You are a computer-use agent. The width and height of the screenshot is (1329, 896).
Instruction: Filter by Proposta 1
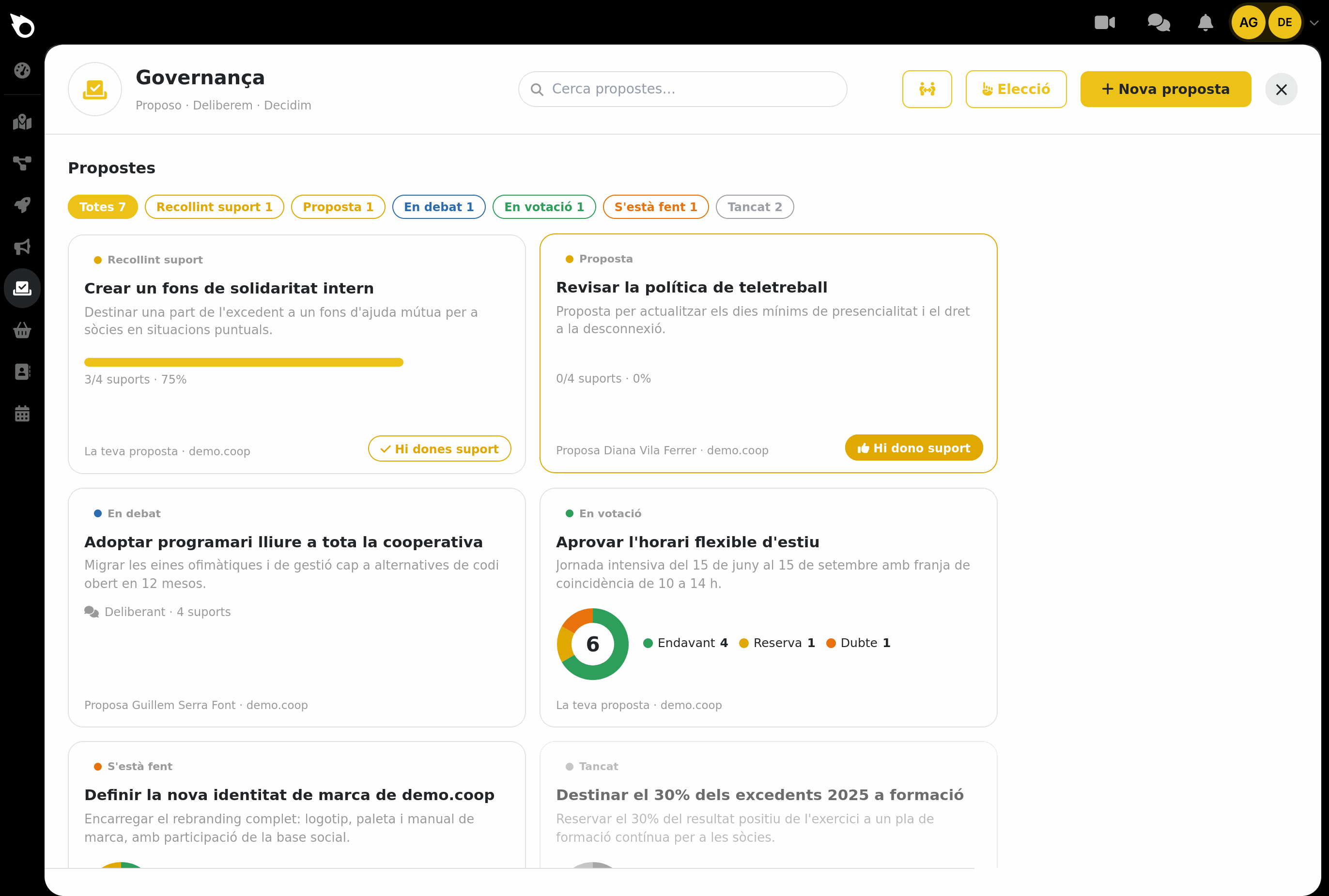pos(338,207)
